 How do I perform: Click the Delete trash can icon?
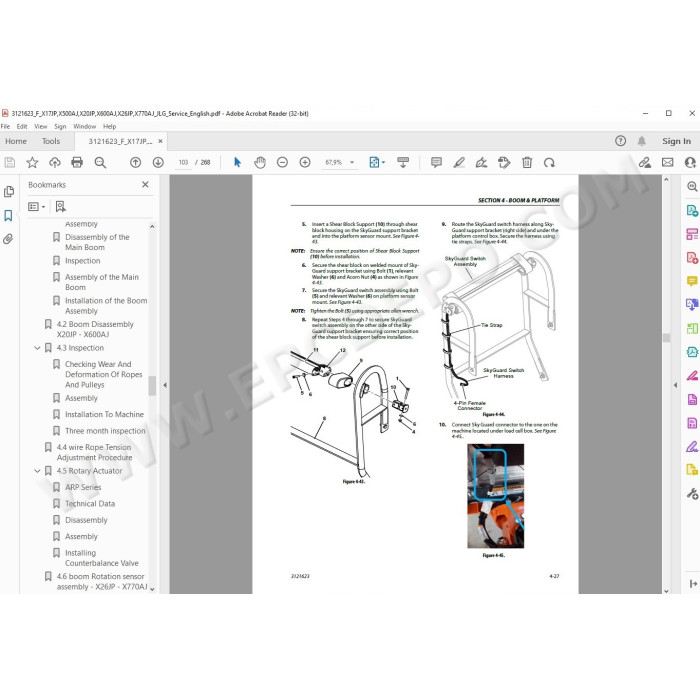[527, 162]
